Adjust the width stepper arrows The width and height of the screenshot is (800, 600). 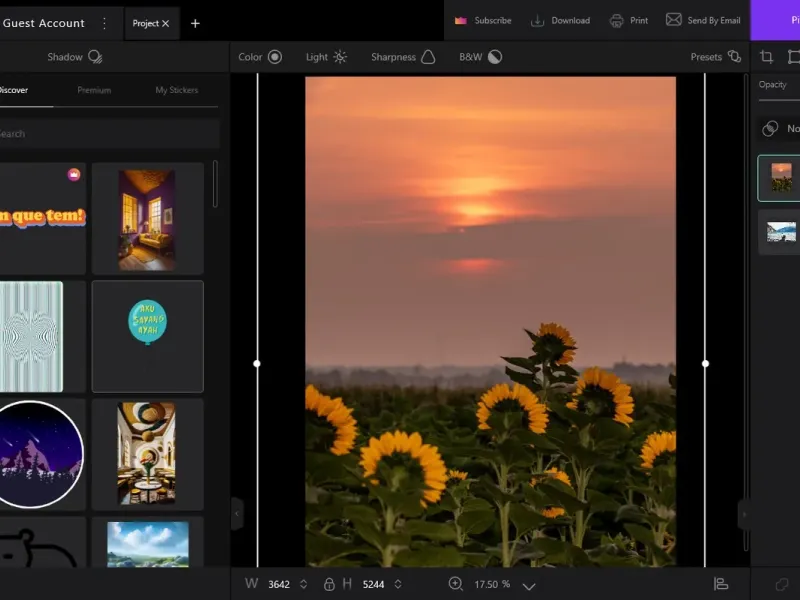click(303, 584)
